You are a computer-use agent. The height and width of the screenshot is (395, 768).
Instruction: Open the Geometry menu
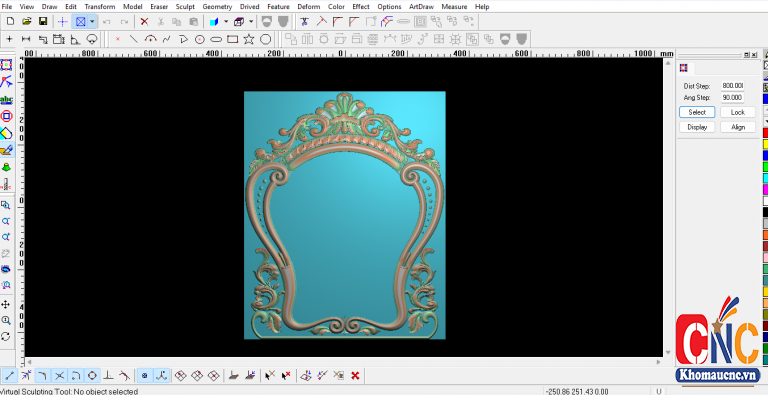tap(217, 7)
